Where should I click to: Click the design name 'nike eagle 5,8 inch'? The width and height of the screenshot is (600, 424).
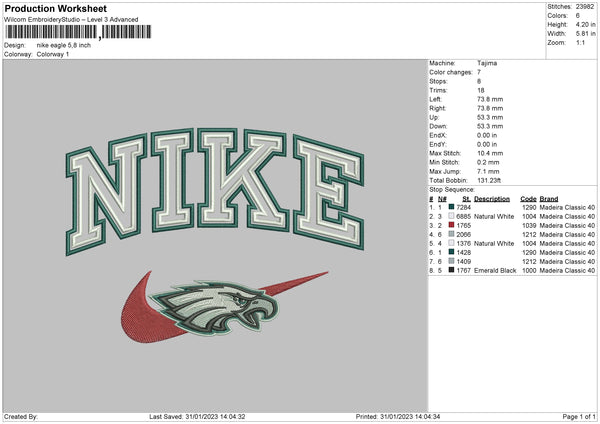[x=64, y=45]
